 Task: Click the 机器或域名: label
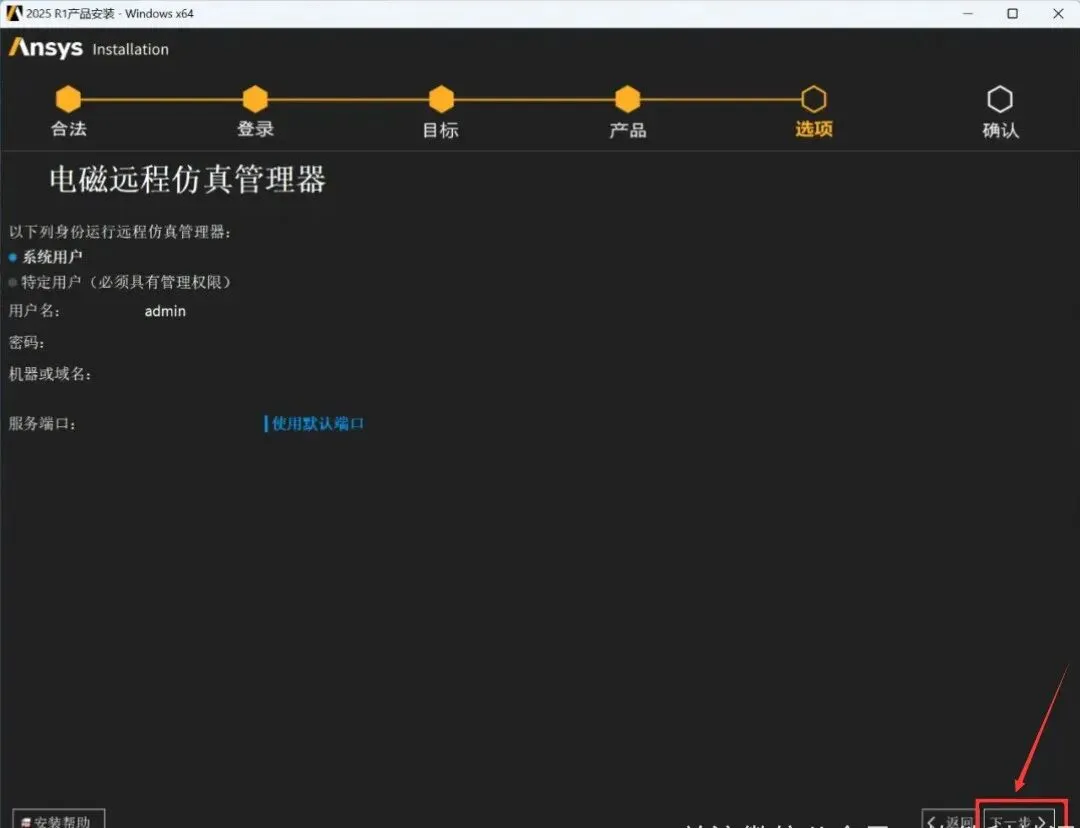50,374
